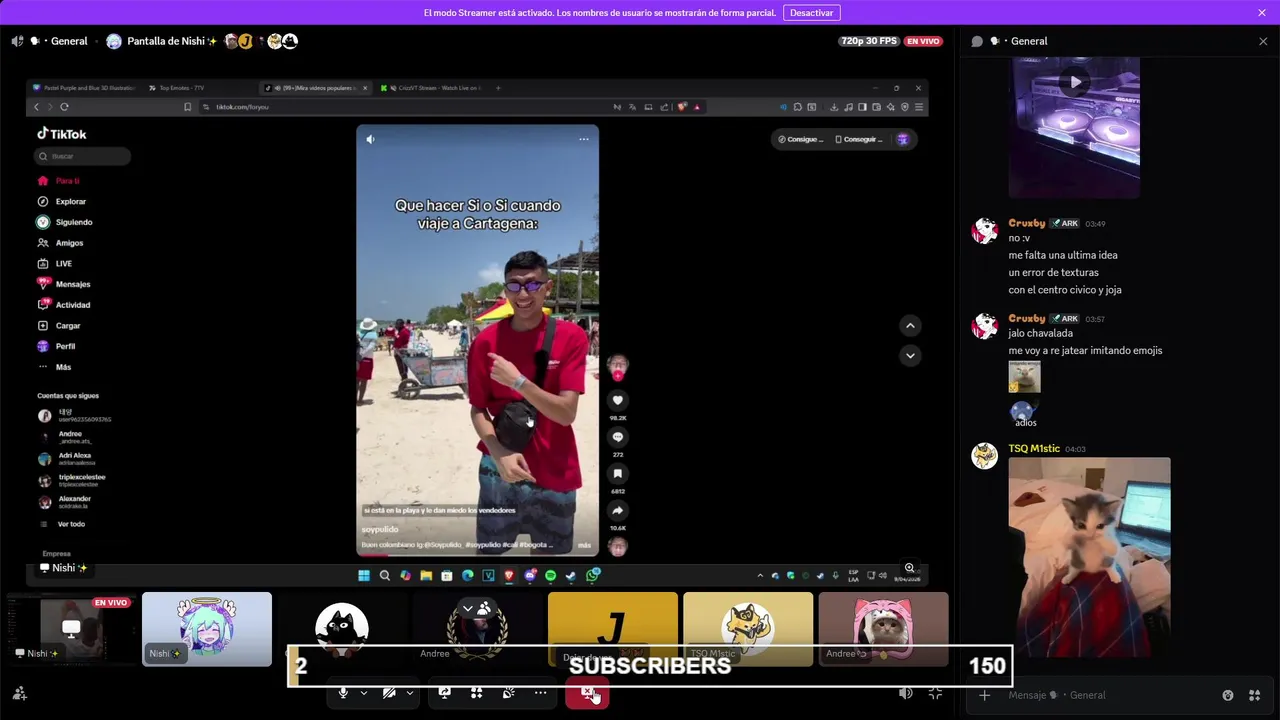Open the activities icon in call controls
Viewport: 1280px width, 720px height.
click(476, 693)
